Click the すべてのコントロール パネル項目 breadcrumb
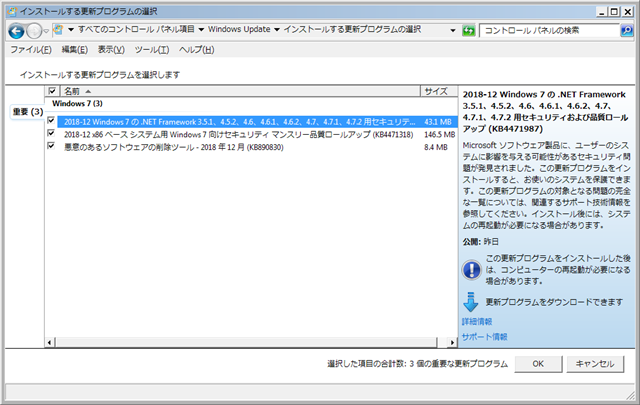 (136, 29)
